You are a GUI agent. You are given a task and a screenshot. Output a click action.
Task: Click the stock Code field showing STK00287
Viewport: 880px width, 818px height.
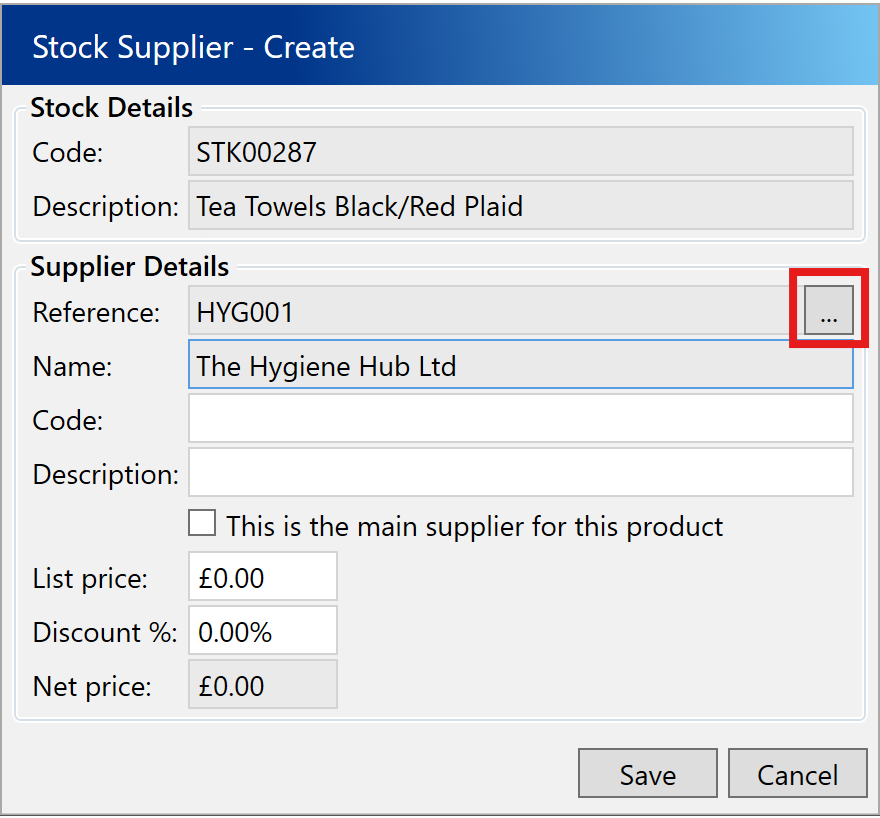[x=520, y=152]
